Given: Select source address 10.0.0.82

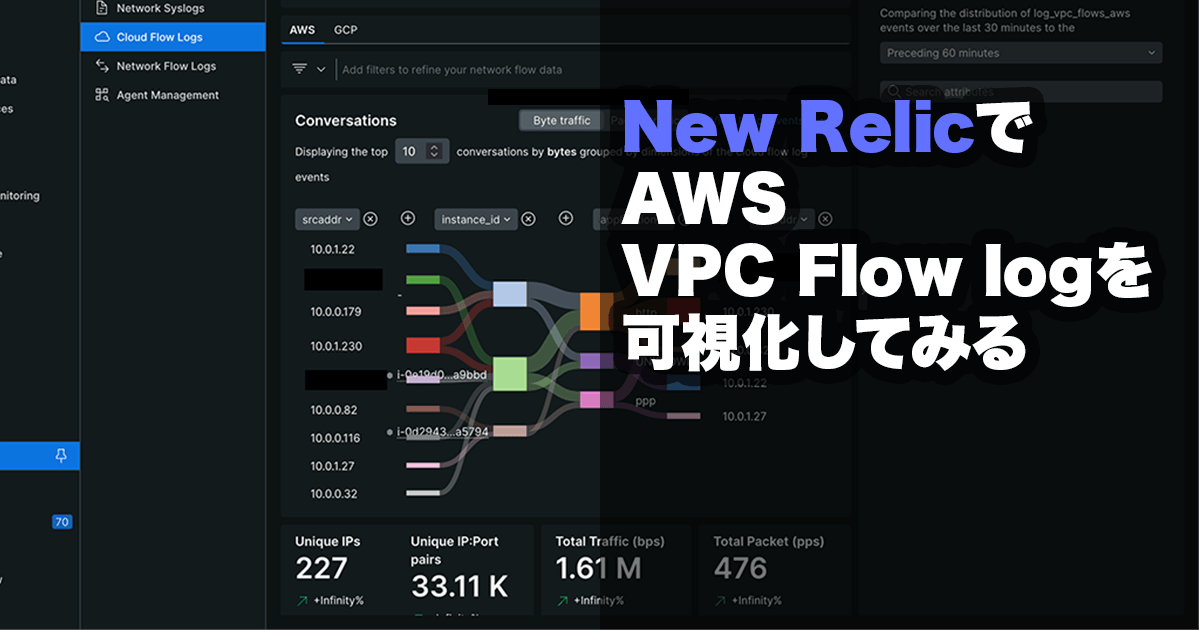Looking at the screenshot, I should click(334, 410).
